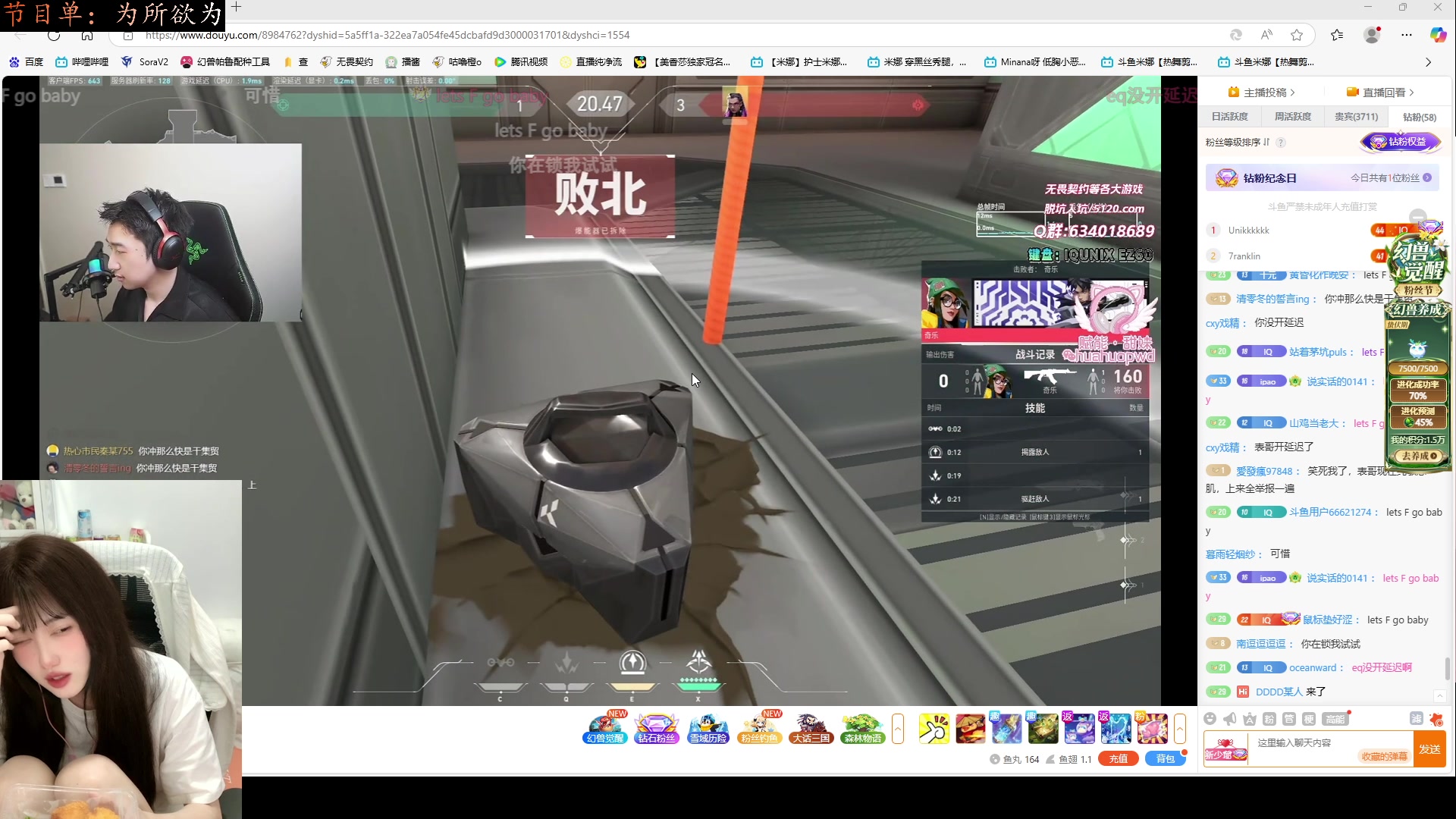The height and width of the screenshot is (819, 1456).
Task: Open browser settings and more menu
Action: coord(1407,35)
